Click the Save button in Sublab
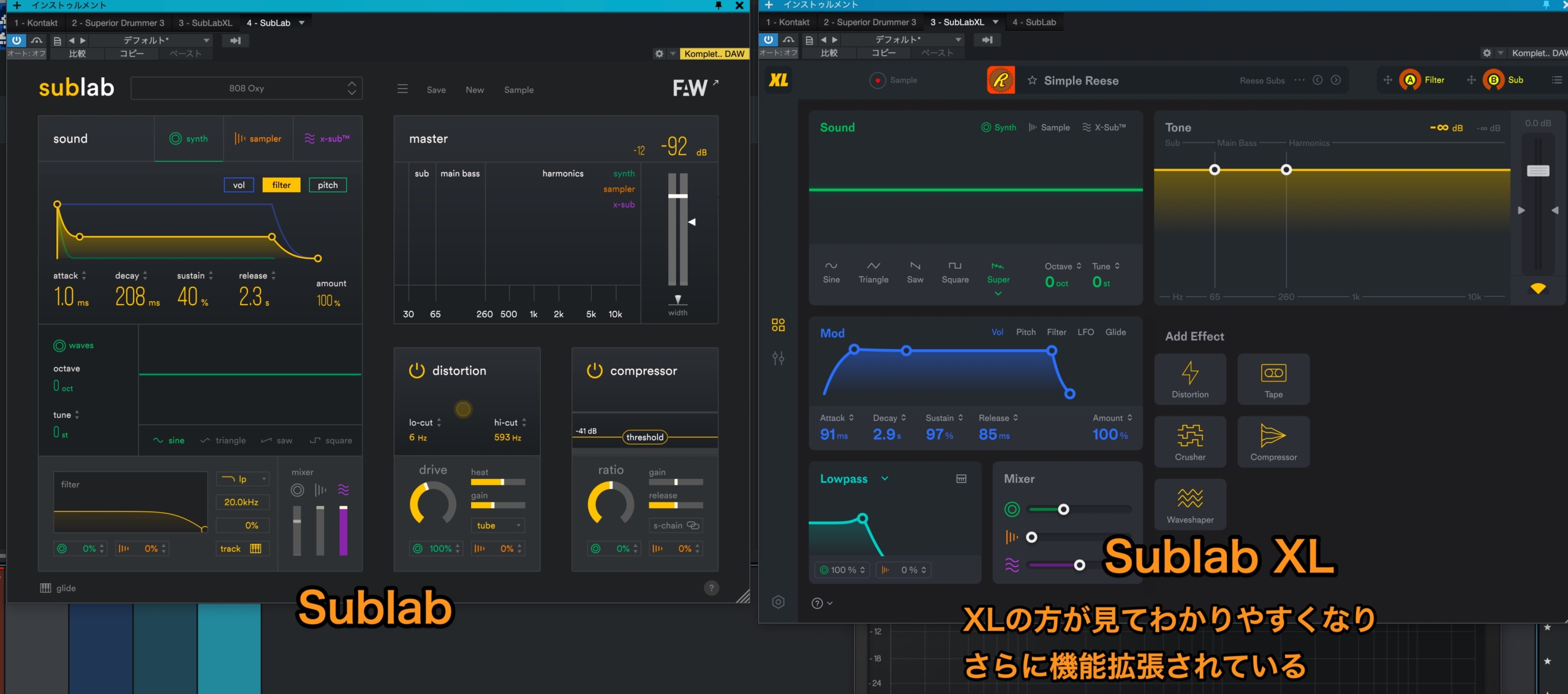 pos(436,89)
